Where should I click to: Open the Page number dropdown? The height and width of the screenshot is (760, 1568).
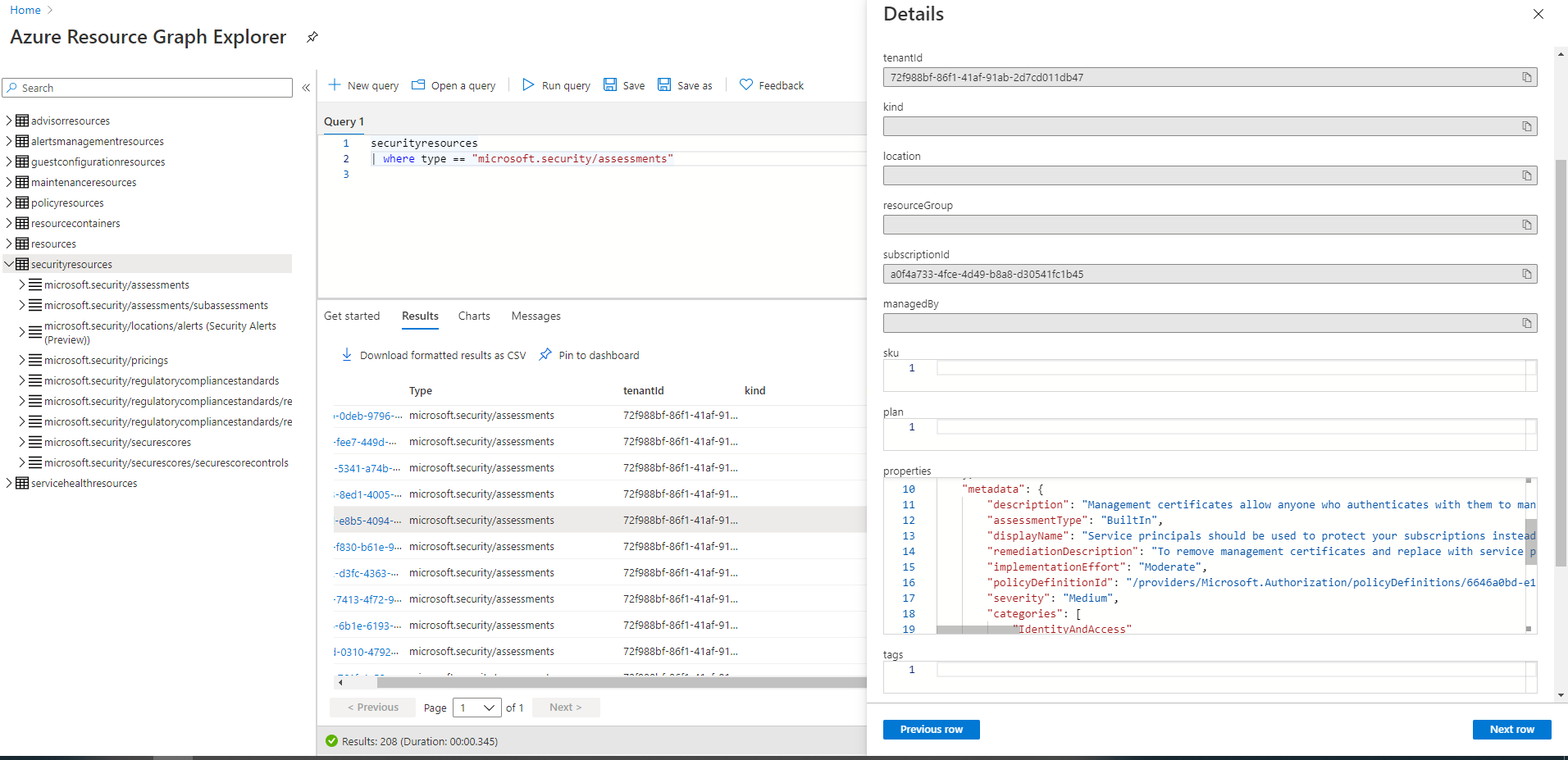[477, 708]
